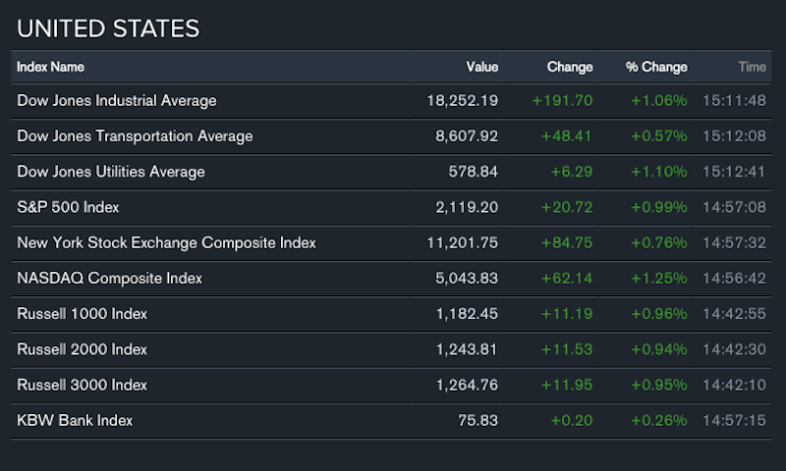The width and height of the screenshot is (786, 471).
Task: Click the +0.26% percent change
Action: [659, 421]
